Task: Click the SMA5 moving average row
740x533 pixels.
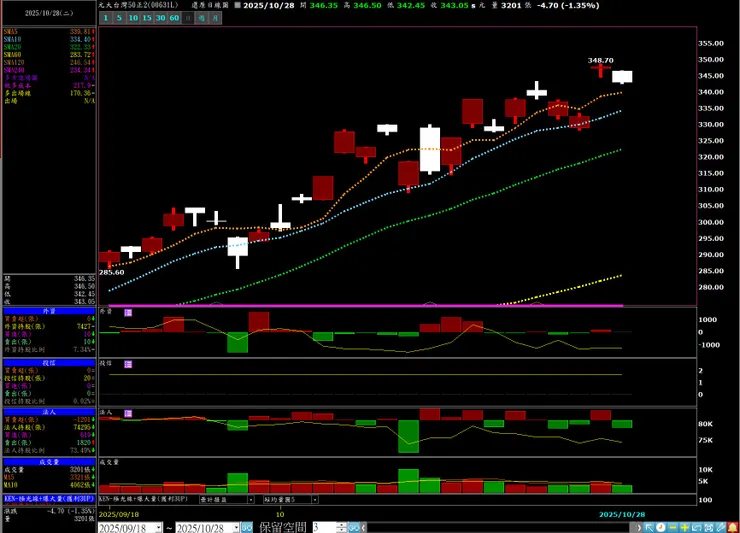Action: tap(49, 32)
